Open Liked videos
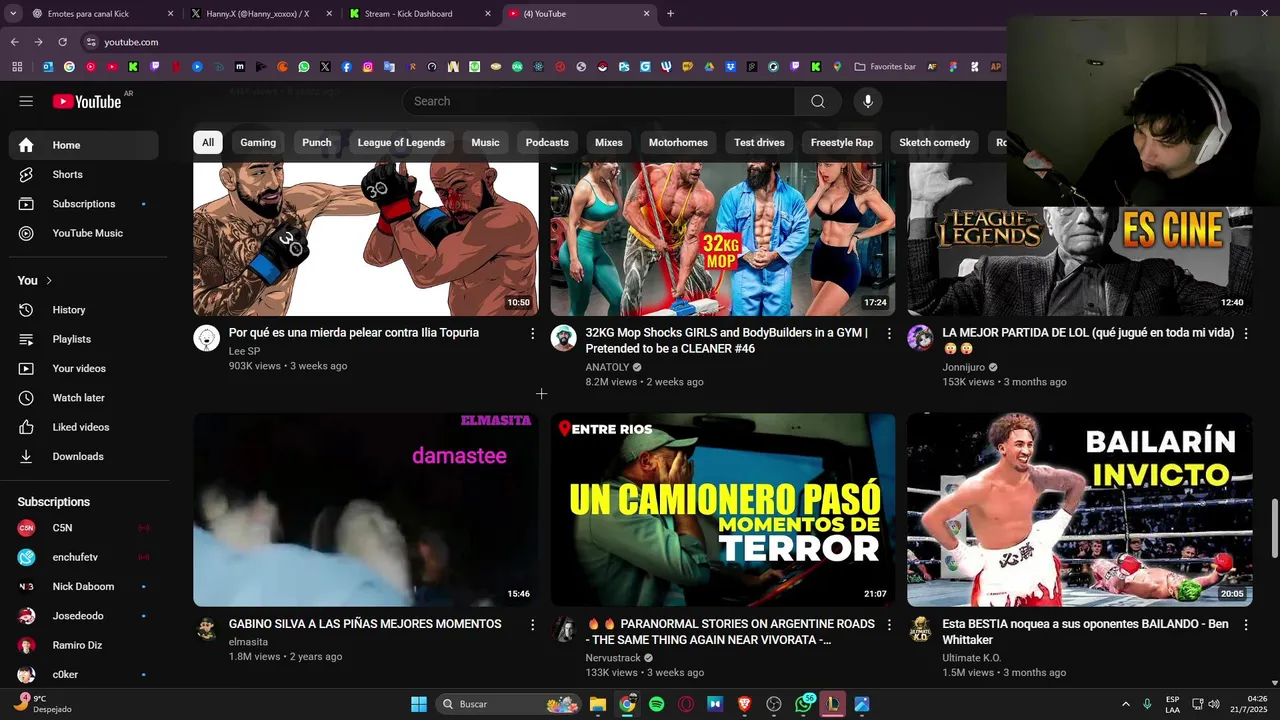1280x720 pixels. (x=84, y=427)
